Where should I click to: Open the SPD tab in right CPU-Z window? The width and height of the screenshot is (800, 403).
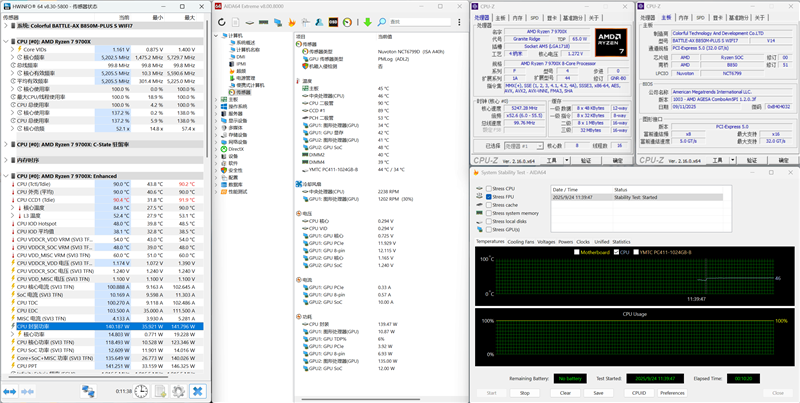click(701, 18)
